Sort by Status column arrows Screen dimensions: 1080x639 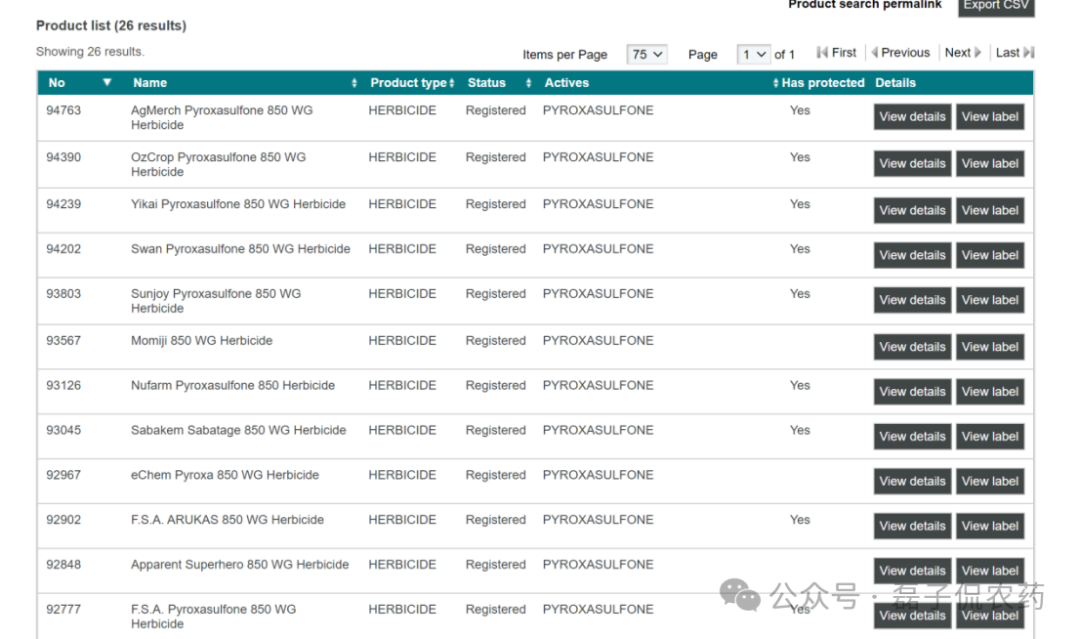(528, 83)
